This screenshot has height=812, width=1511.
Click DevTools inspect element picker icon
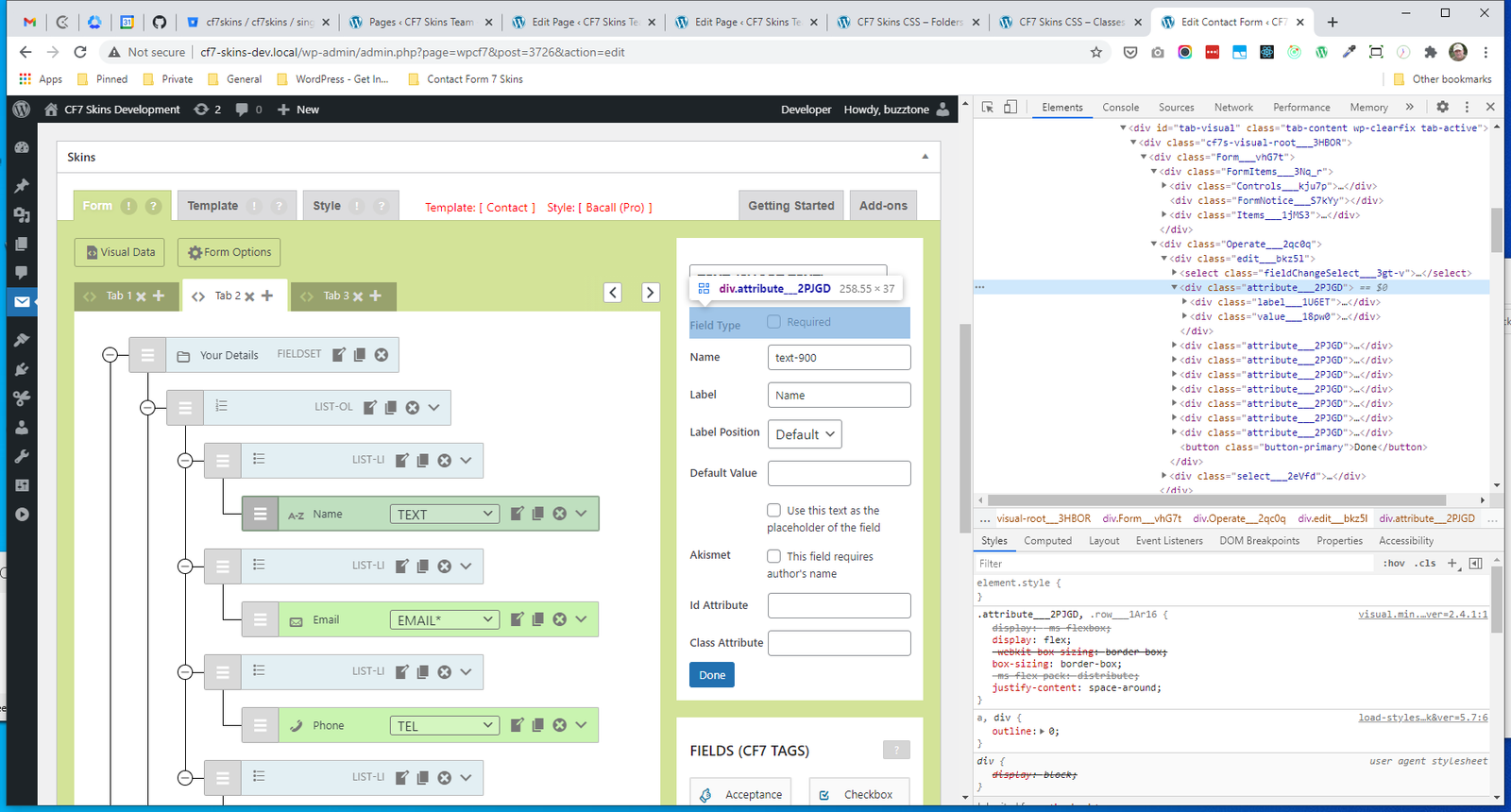987,107
